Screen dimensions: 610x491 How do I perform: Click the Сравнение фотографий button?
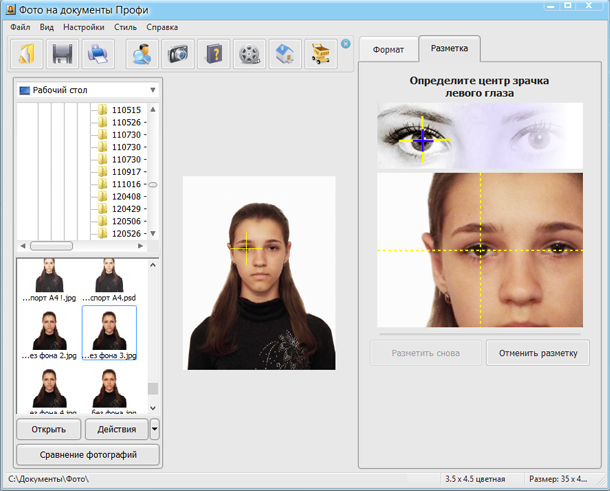(x=88, y=454)
